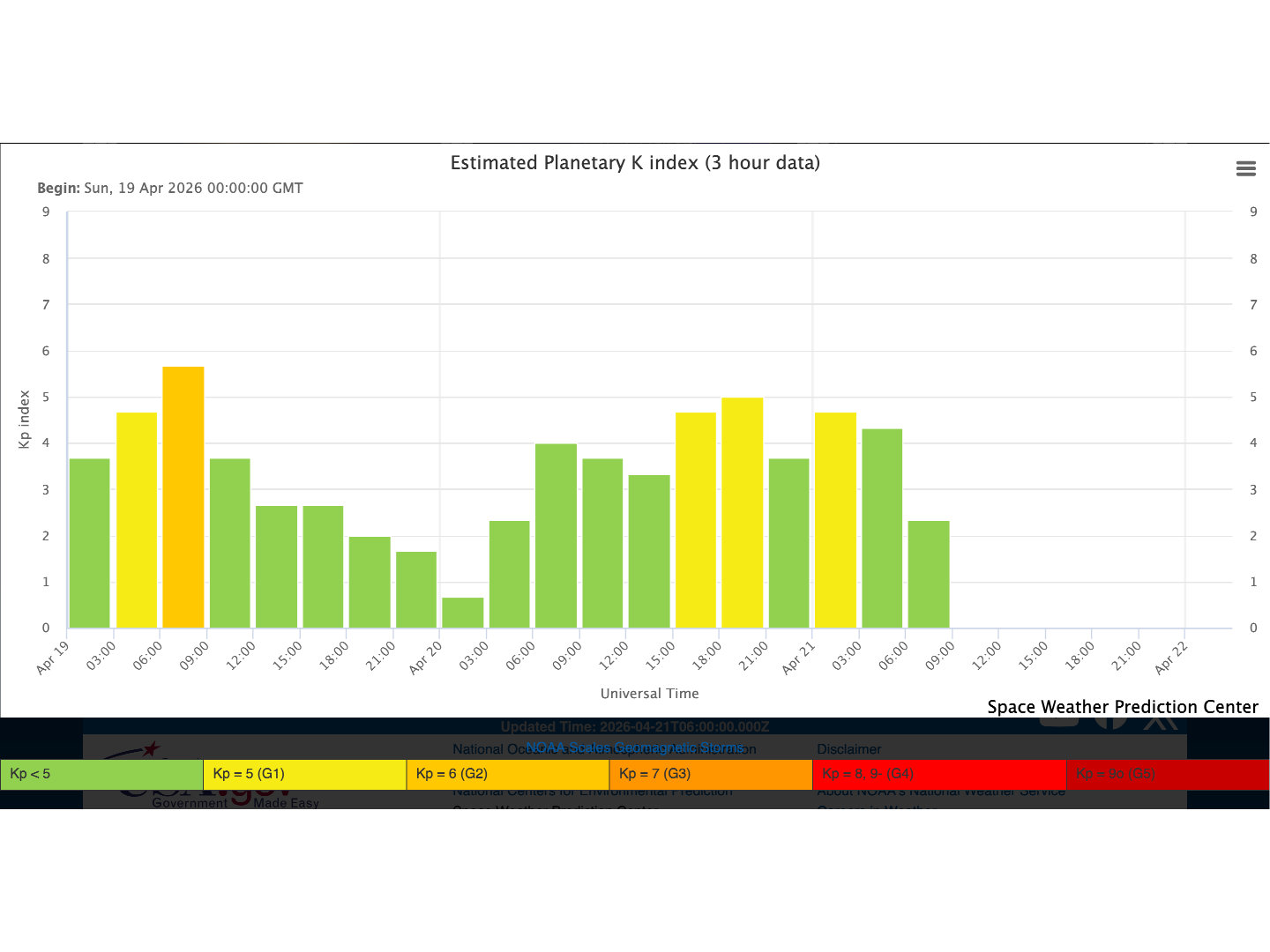Select the last green bar at 06:00 Apr 21
Viewport: 1270px width, 952px height.
(x=929, y=575)
